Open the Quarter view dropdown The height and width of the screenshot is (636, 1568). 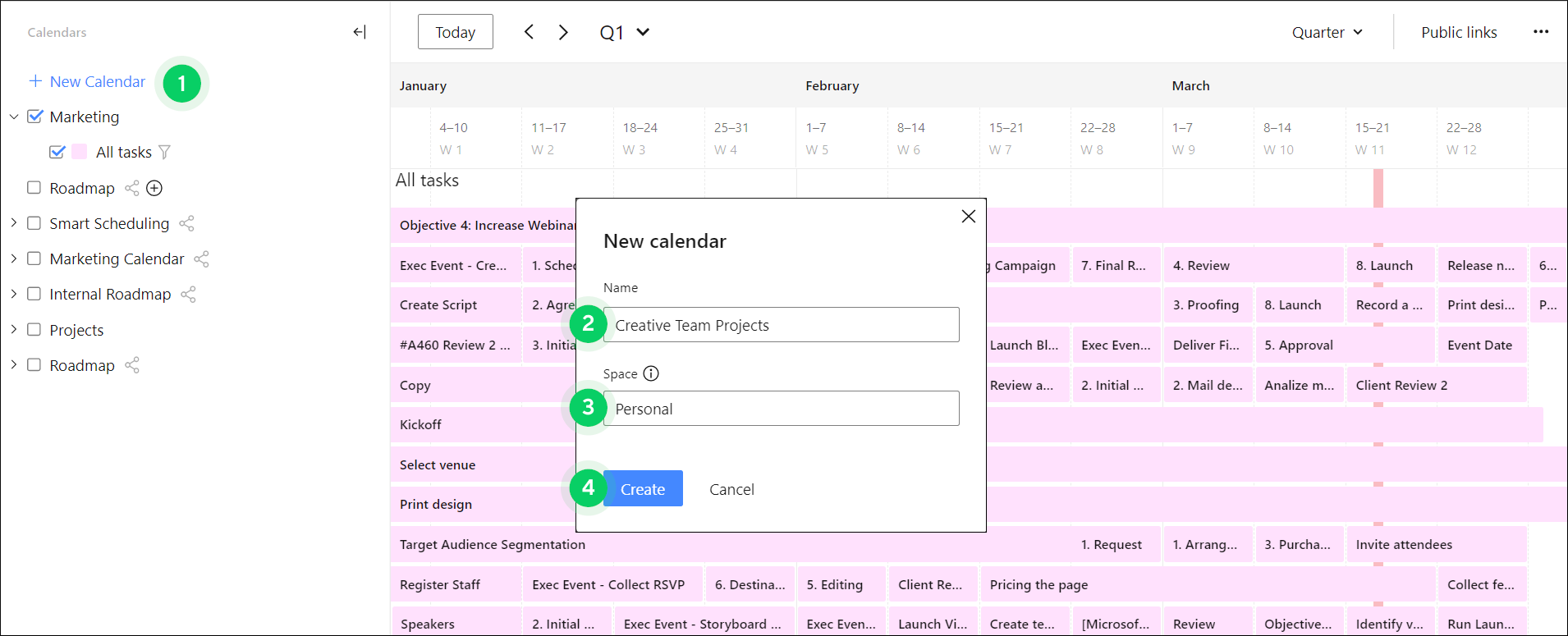1327,32
